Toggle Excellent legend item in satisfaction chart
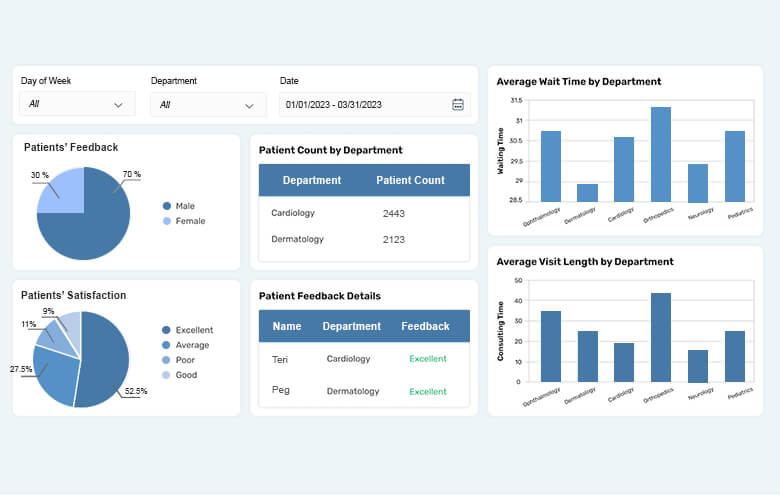780x496 pixels. point(192,330)
